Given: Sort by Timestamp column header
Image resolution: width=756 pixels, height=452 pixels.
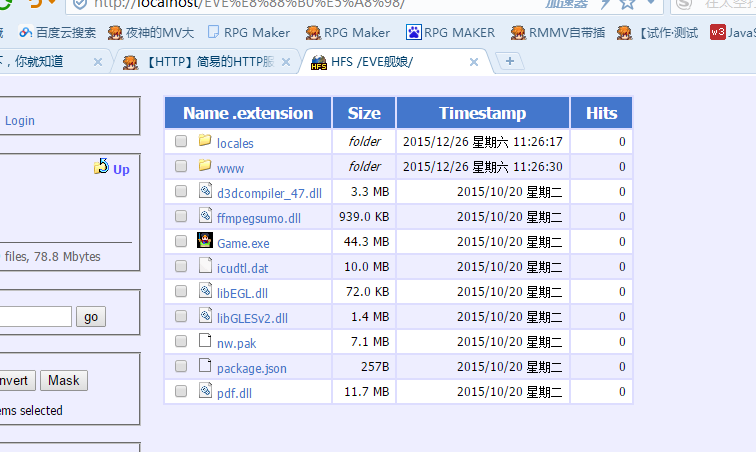Looking at the screenshot, I should point(483,113).
